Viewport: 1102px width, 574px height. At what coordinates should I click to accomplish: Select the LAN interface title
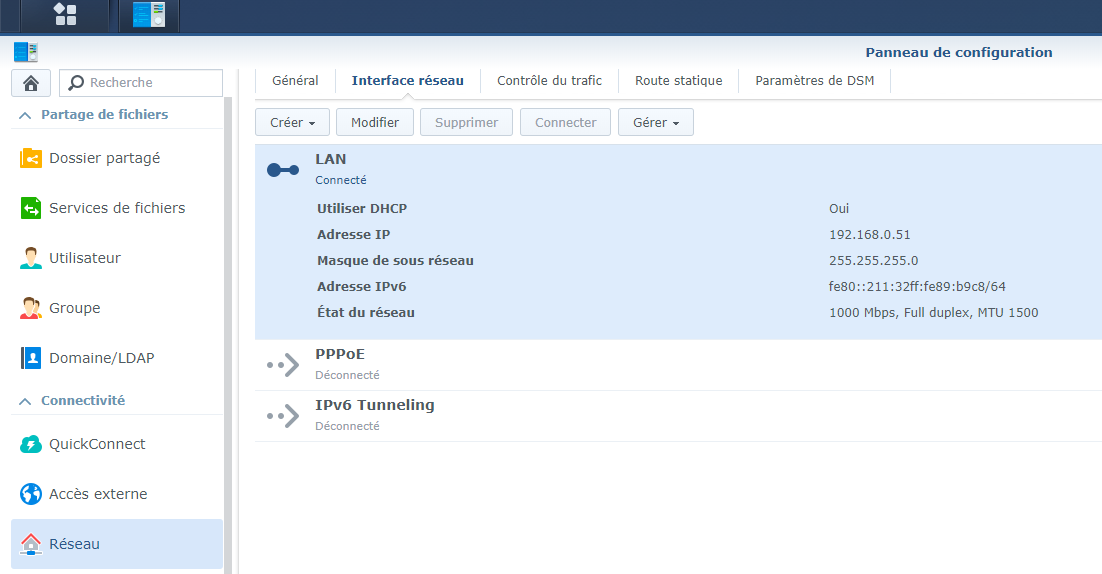click(331, 159)
